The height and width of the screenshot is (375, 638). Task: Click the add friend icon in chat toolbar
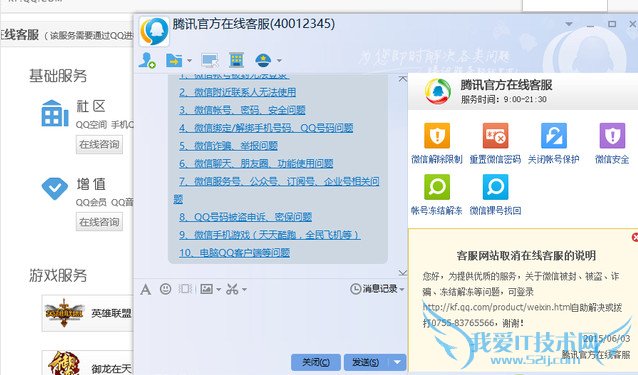(x=146, y=61)
